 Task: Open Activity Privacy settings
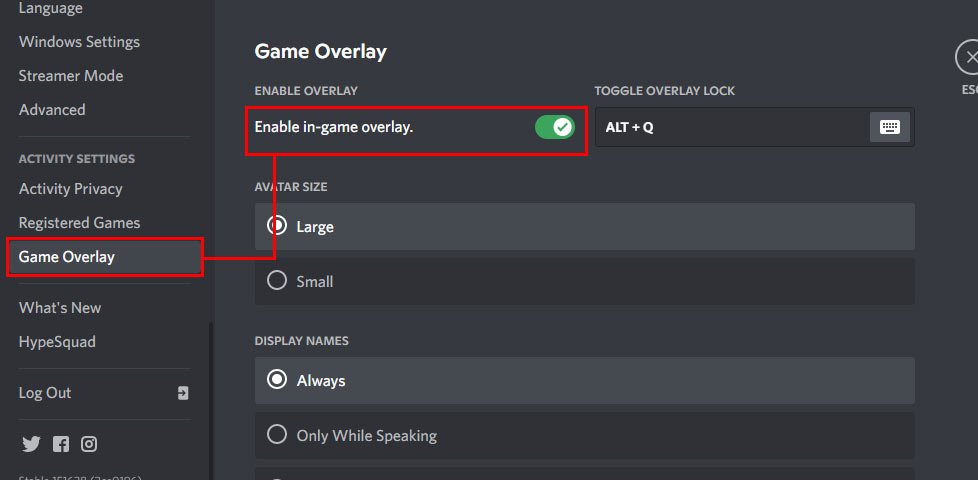(70, 189)
